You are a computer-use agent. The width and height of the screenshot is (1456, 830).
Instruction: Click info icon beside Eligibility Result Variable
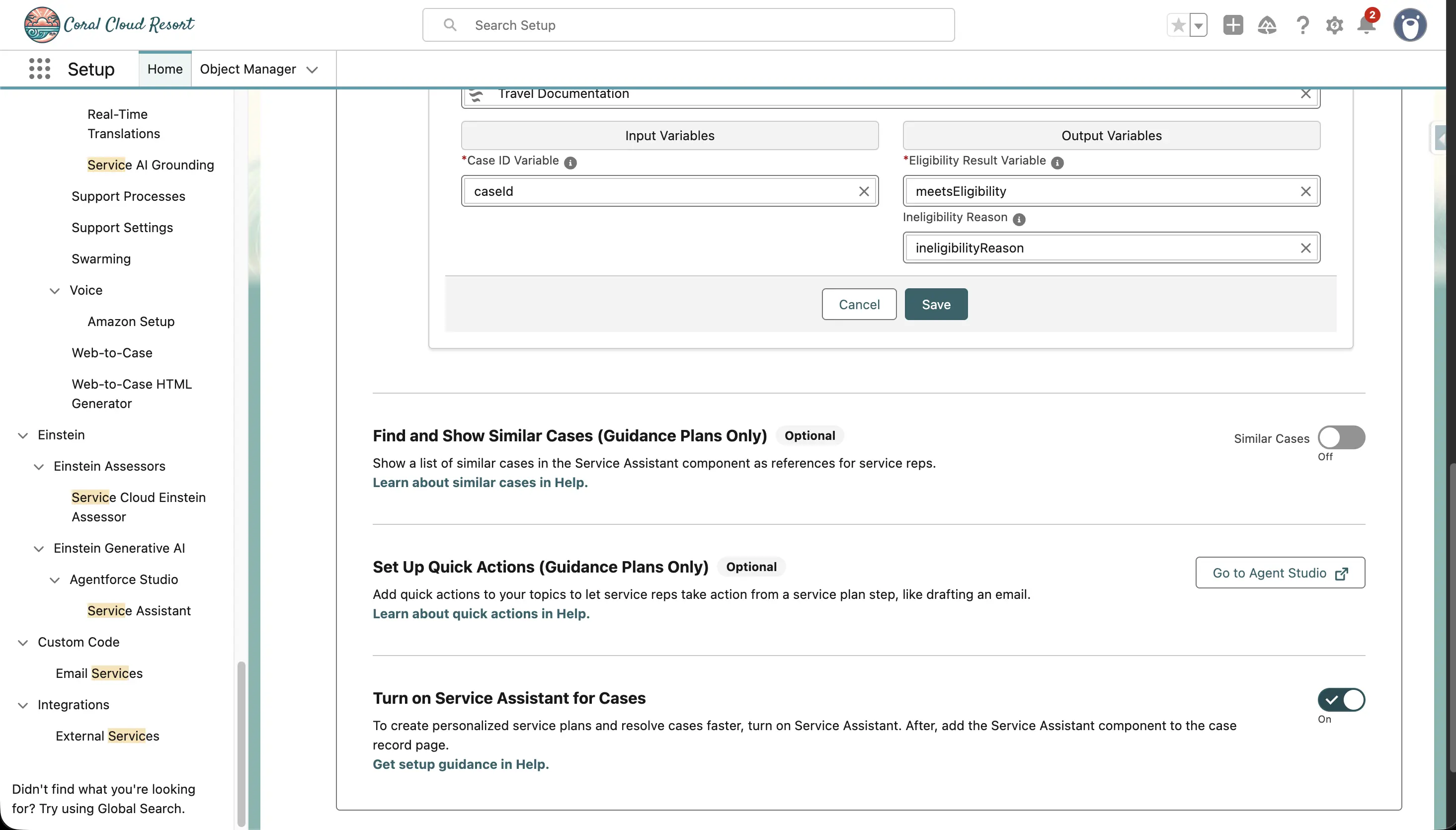coord(1057,163)
